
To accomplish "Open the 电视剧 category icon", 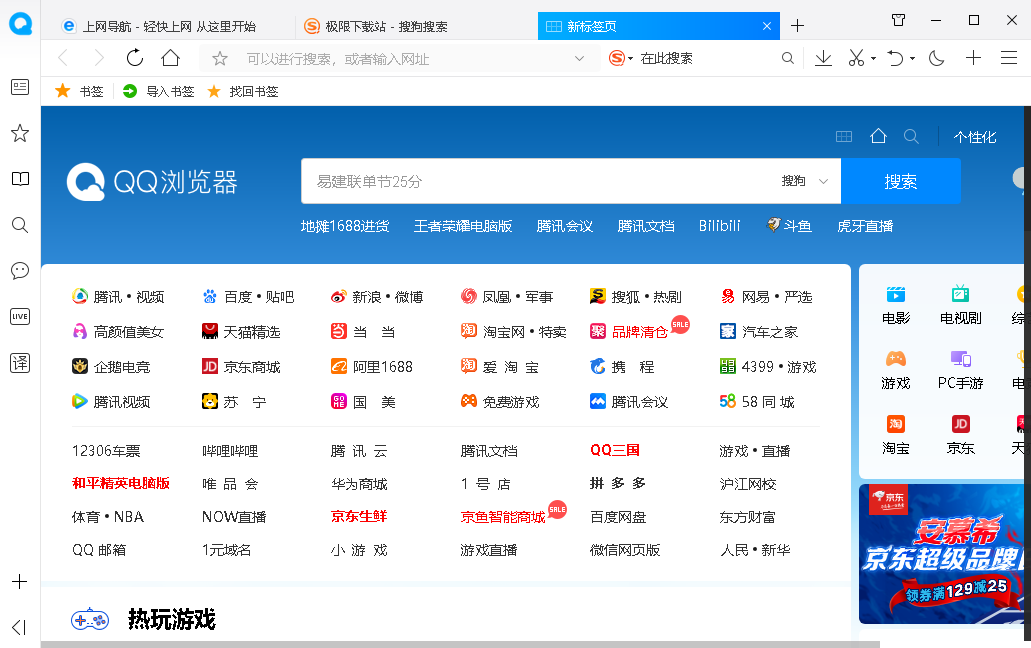I will pos(961,305).
